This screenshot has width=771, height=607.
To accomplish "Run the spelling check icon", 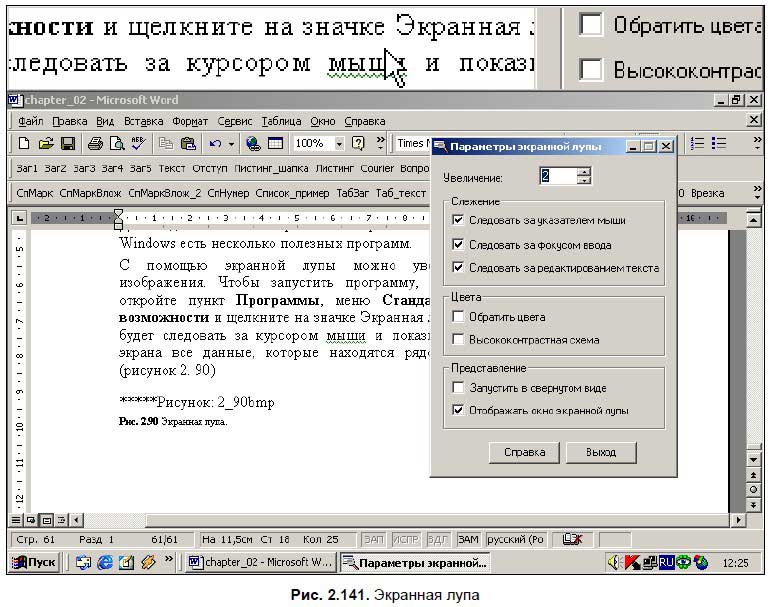I will [x=138, y=144].
